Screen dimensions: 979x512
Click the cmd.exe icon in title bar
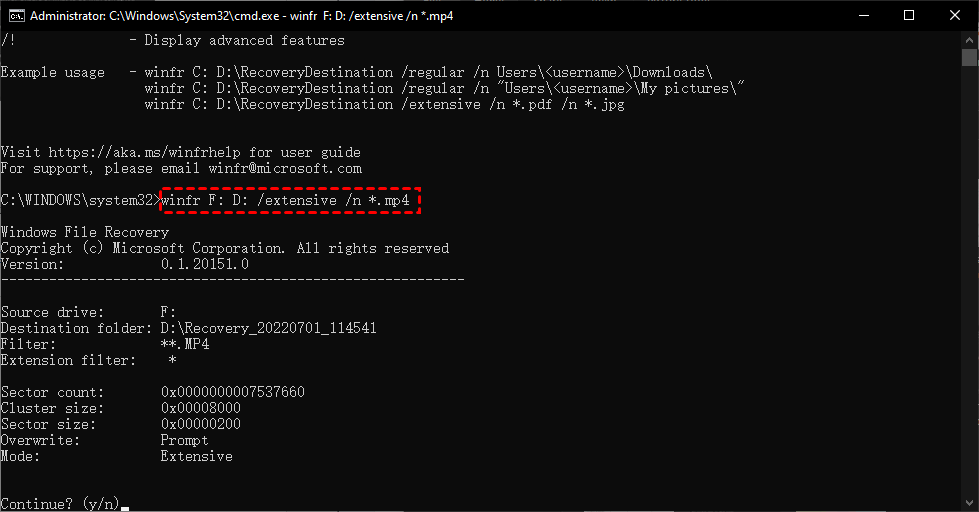(15, 16)
